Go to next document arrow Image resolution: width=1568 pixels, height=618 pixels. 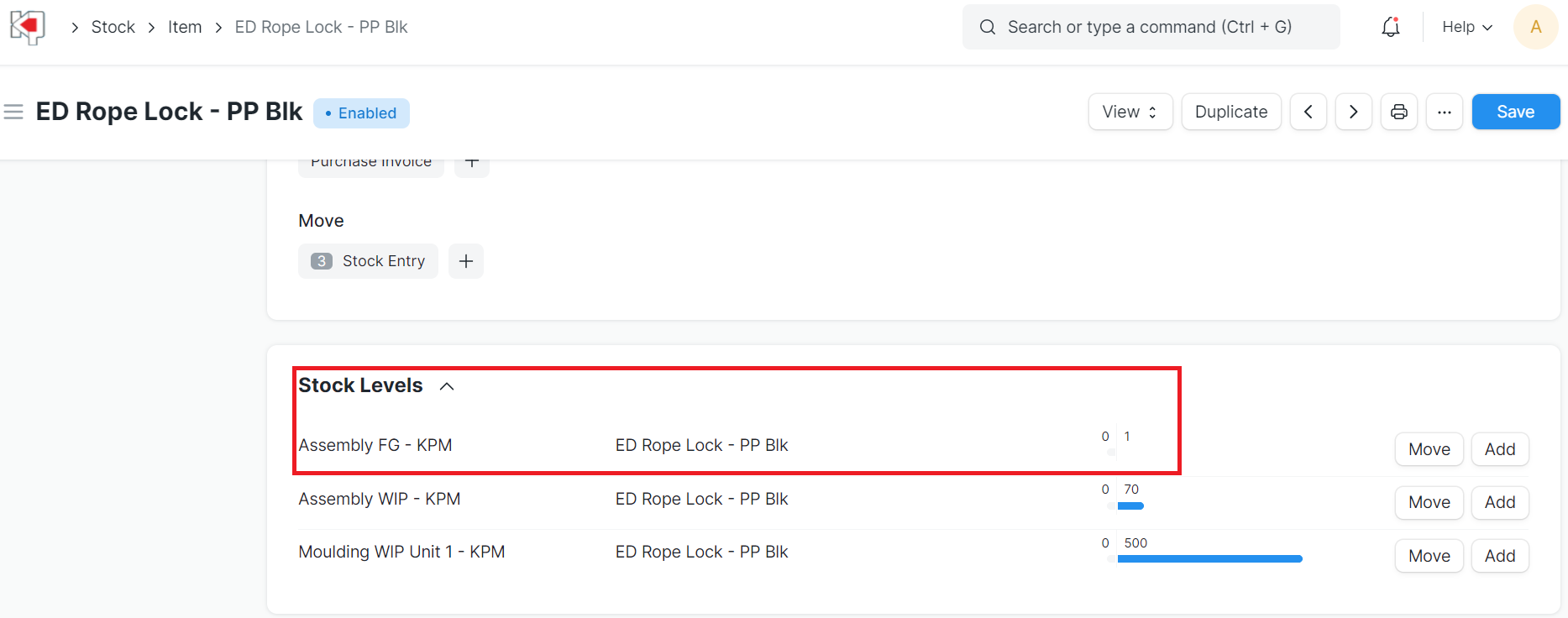click(x=1354, y=112)
